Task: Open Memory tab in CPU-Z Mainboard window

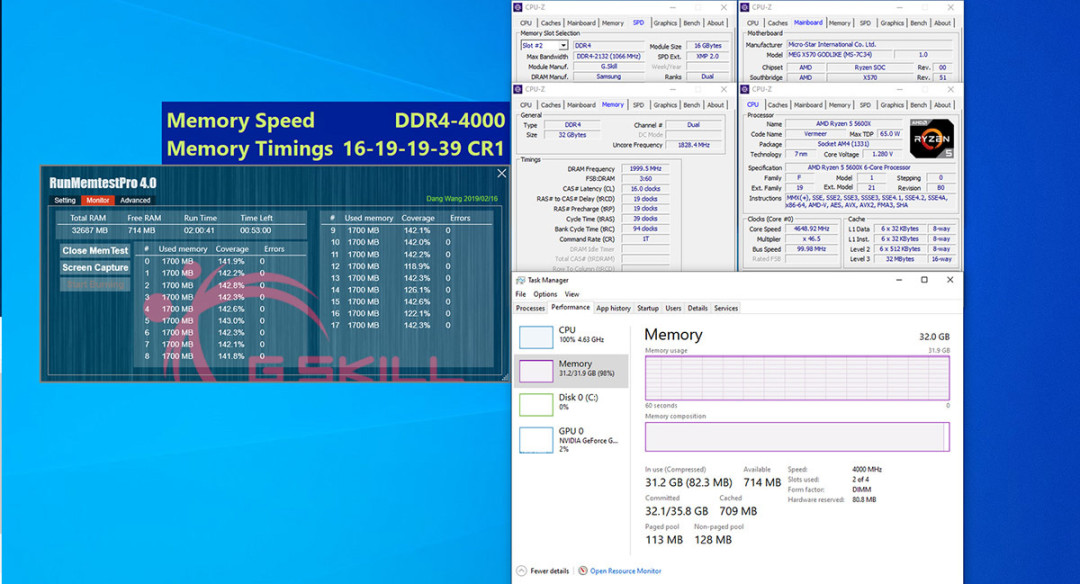Action: pyautogui.click(x=839, y=23)
